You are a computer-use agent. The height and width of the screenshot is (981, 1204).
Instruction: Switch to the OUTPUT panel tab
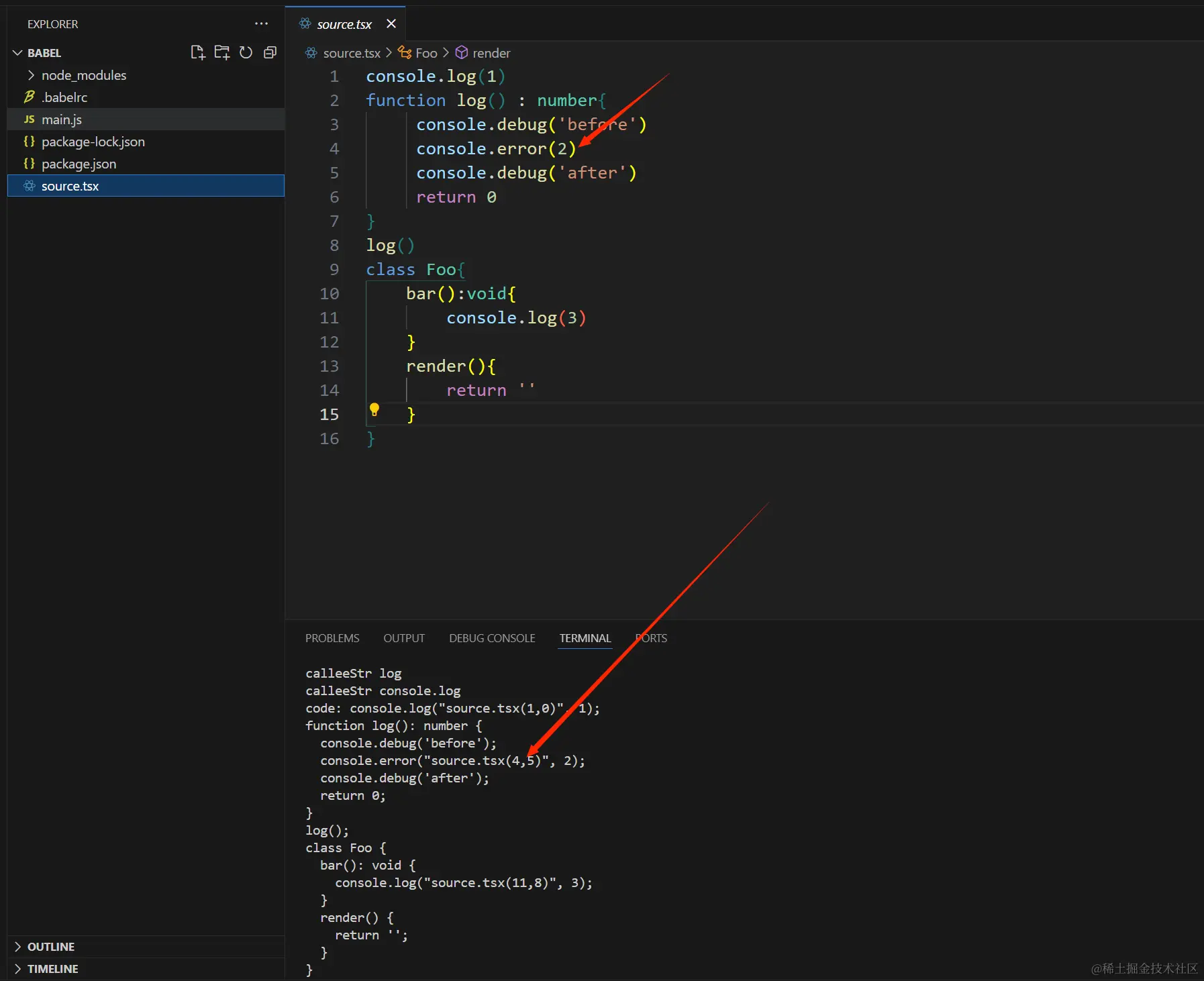[x=404, y=638]
